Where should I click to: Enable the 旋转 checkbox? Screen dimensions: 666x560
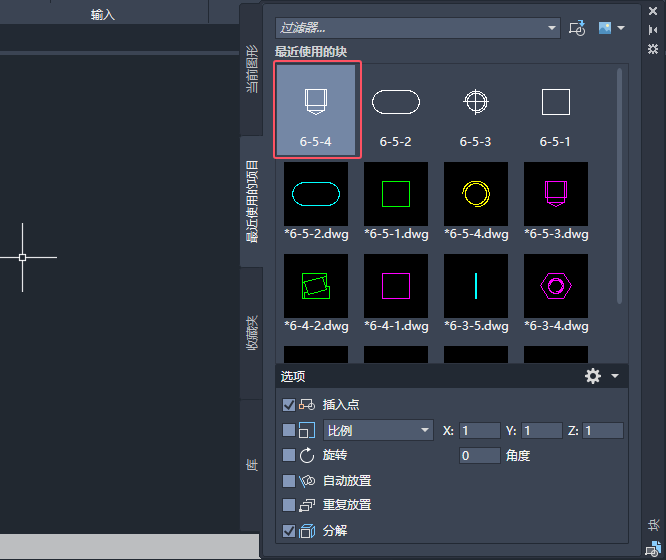pyautogui.click(x=289, y=455)
